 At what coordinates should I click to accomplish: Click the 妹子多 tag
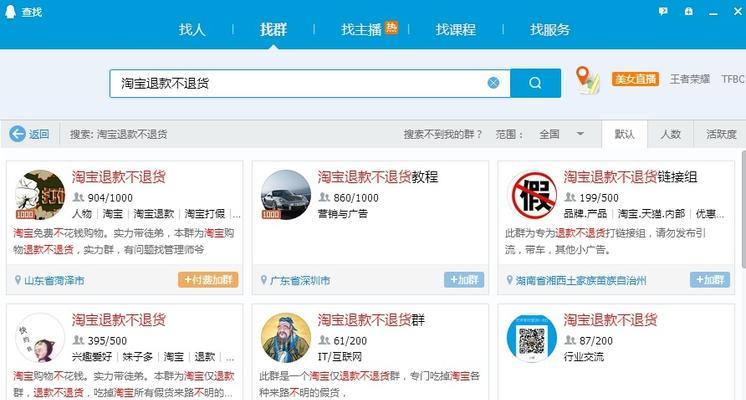point(137,357)
